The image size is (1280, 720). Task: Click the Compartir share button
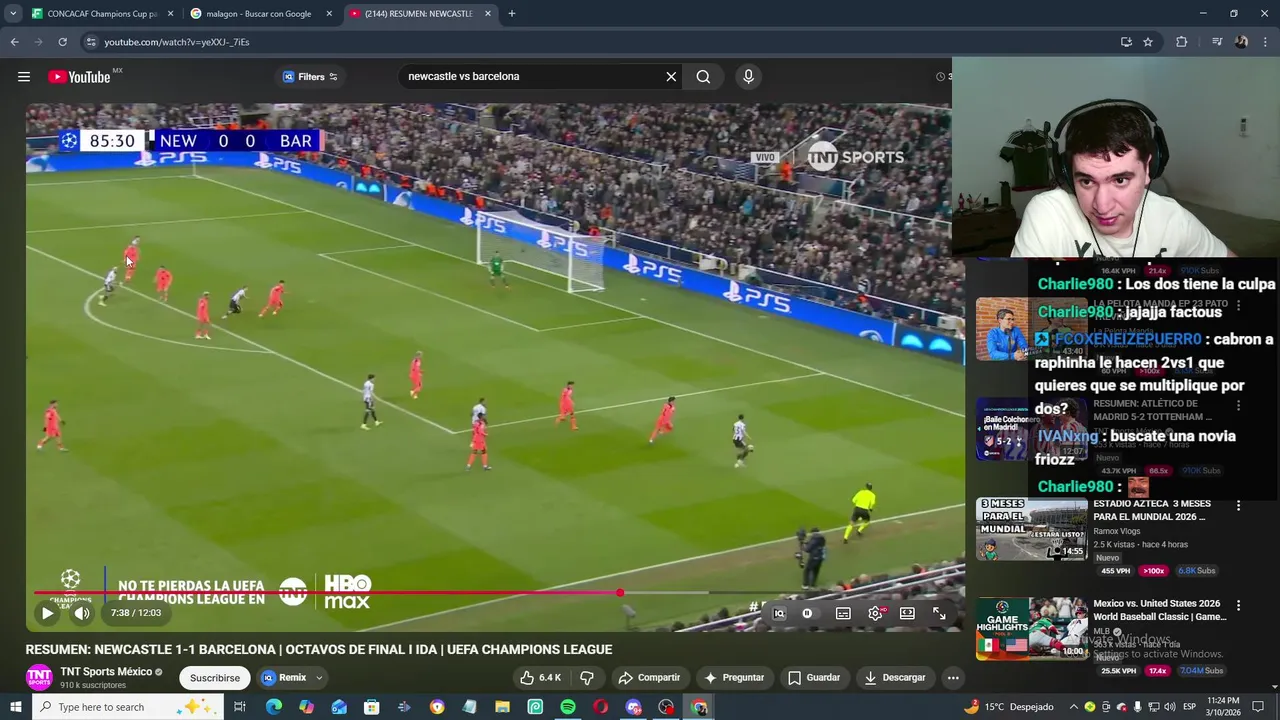pyautogui.click(x=649, y=677)
